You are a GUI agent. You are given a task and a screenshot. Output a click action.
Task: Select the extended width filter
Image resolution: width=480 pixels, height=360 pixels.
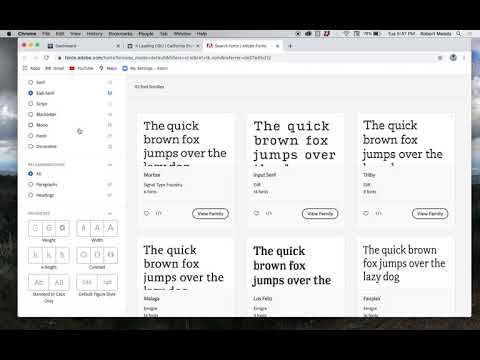point(111,228)
